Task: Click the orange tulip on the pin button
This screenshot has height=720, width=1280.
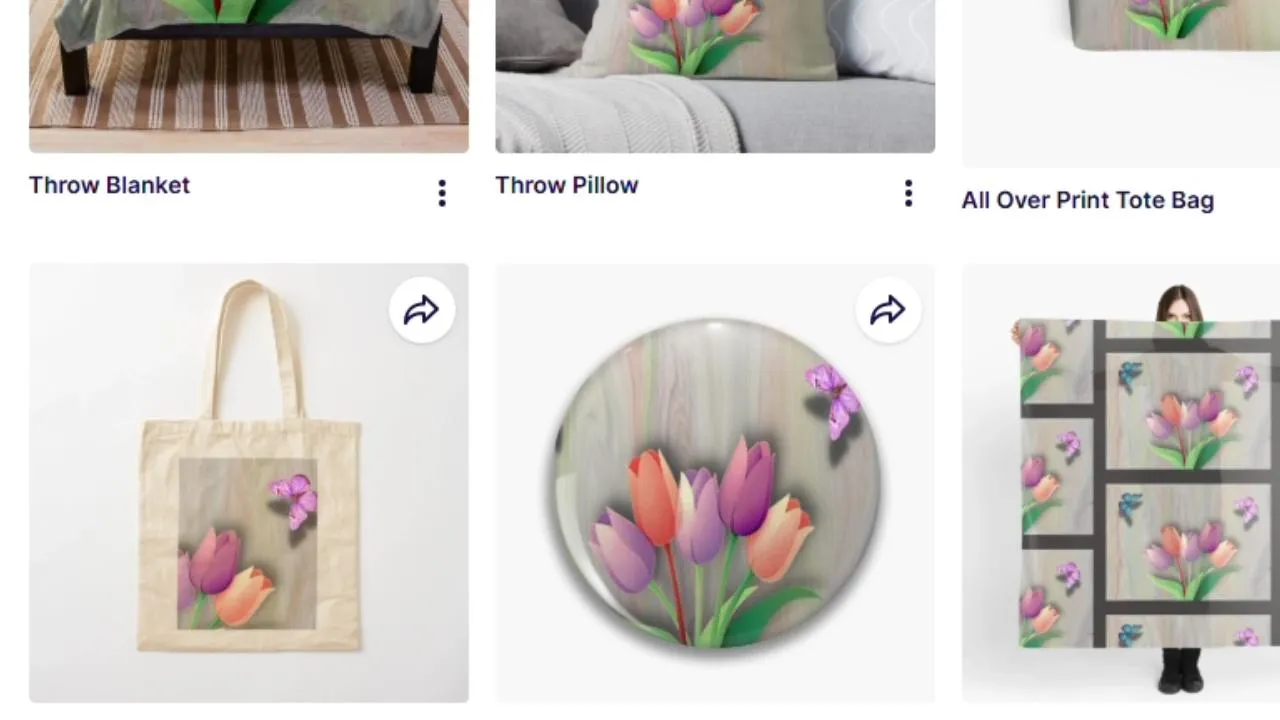Action: pyautogui.click(x=654, y=497)
